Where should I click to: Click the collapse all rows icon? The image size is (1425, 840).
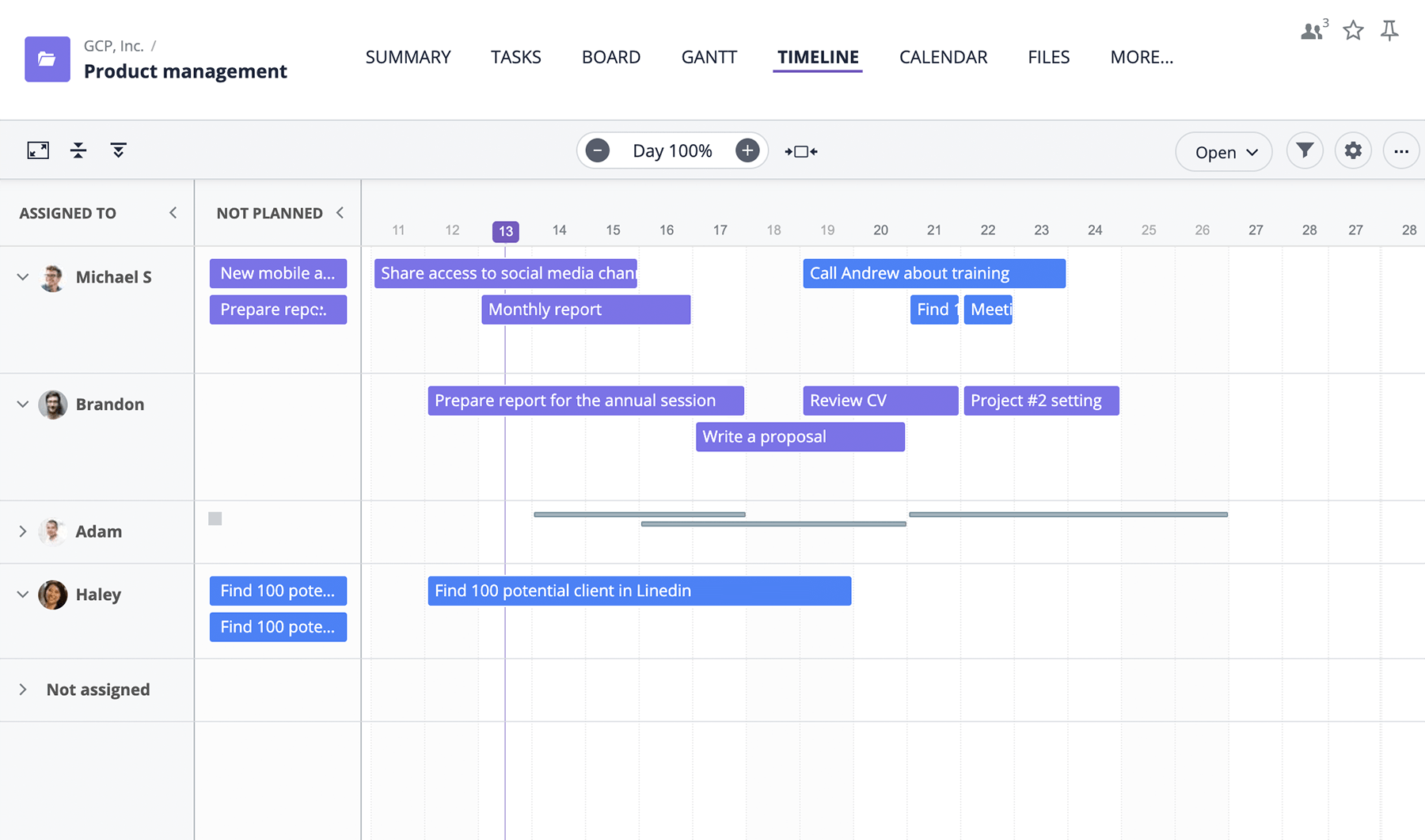pos(78,150)
